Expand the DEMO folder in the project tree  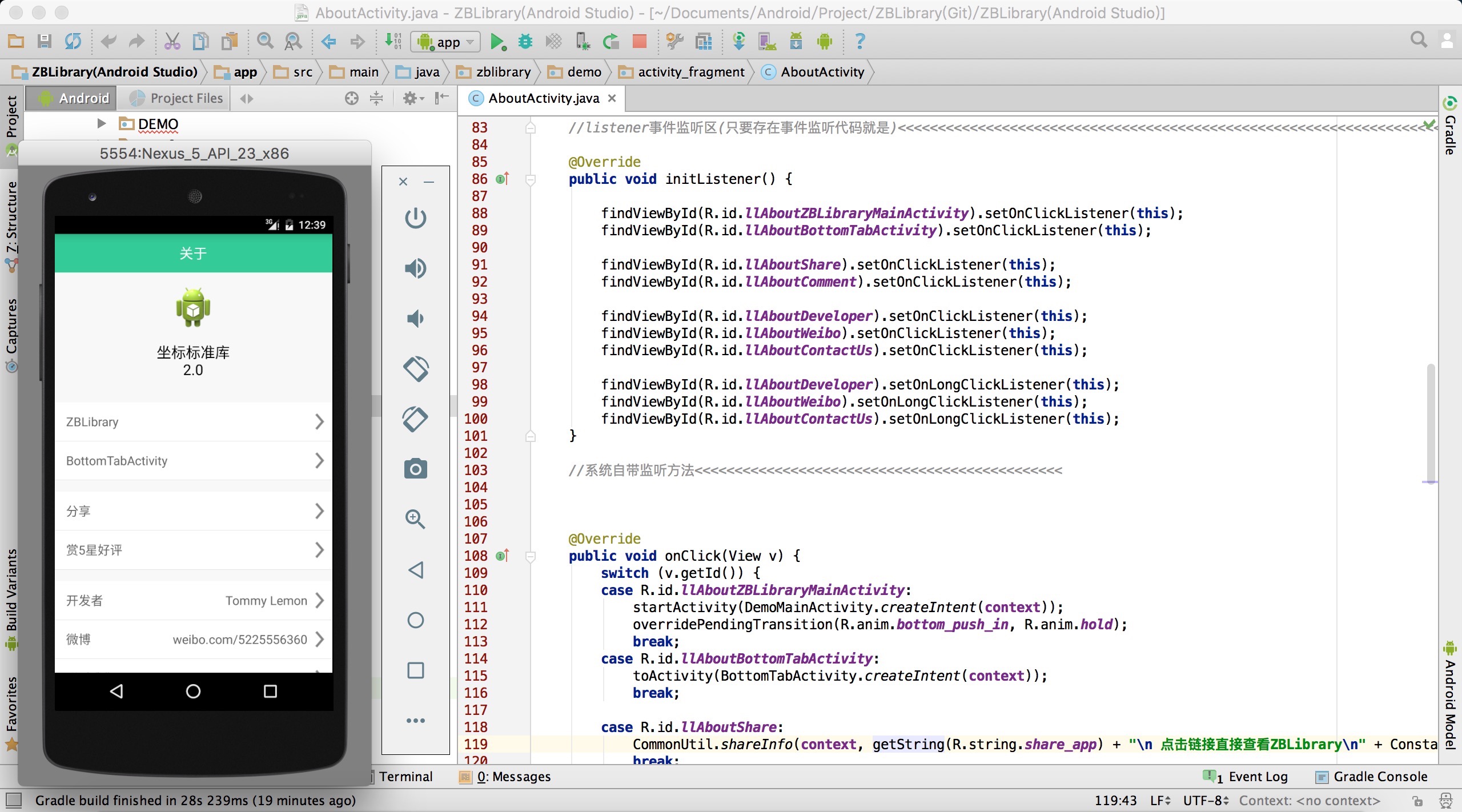pos(102,123)
